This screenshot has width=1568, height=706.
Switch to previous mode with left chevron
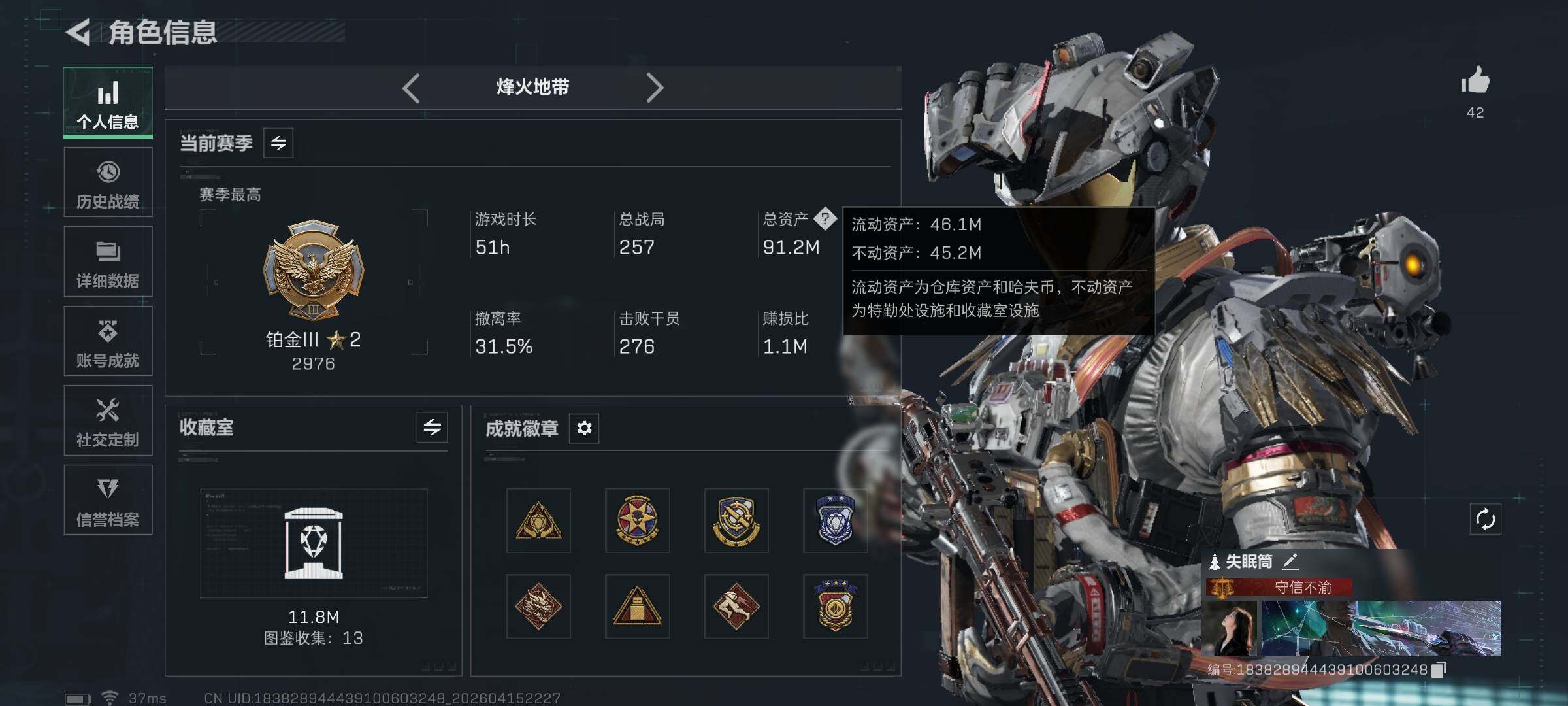pos(411,88)
